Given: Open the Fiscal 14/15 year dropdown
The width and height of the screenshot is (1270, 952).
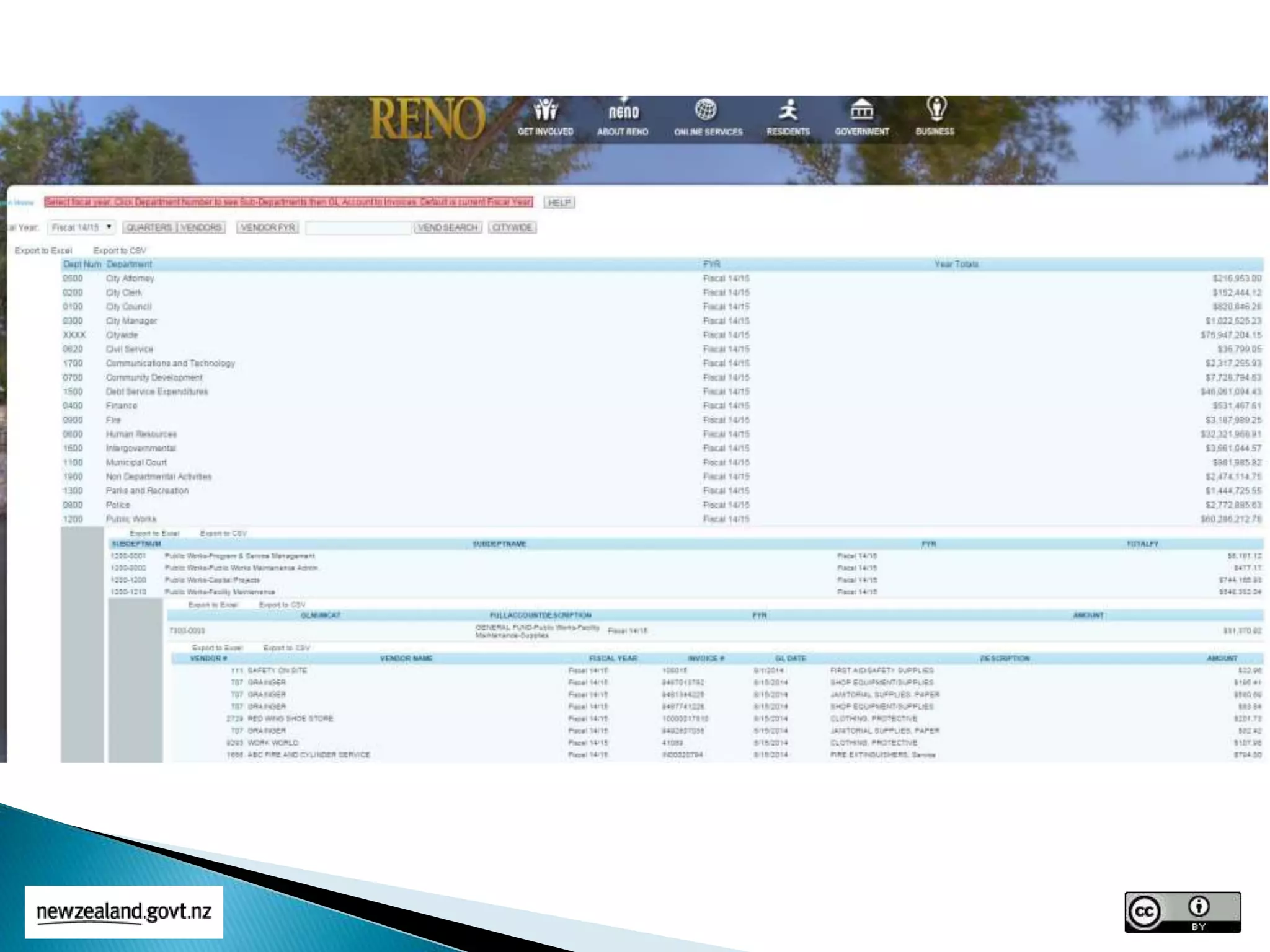Looking at the screenshot, I should click(82, 227).
